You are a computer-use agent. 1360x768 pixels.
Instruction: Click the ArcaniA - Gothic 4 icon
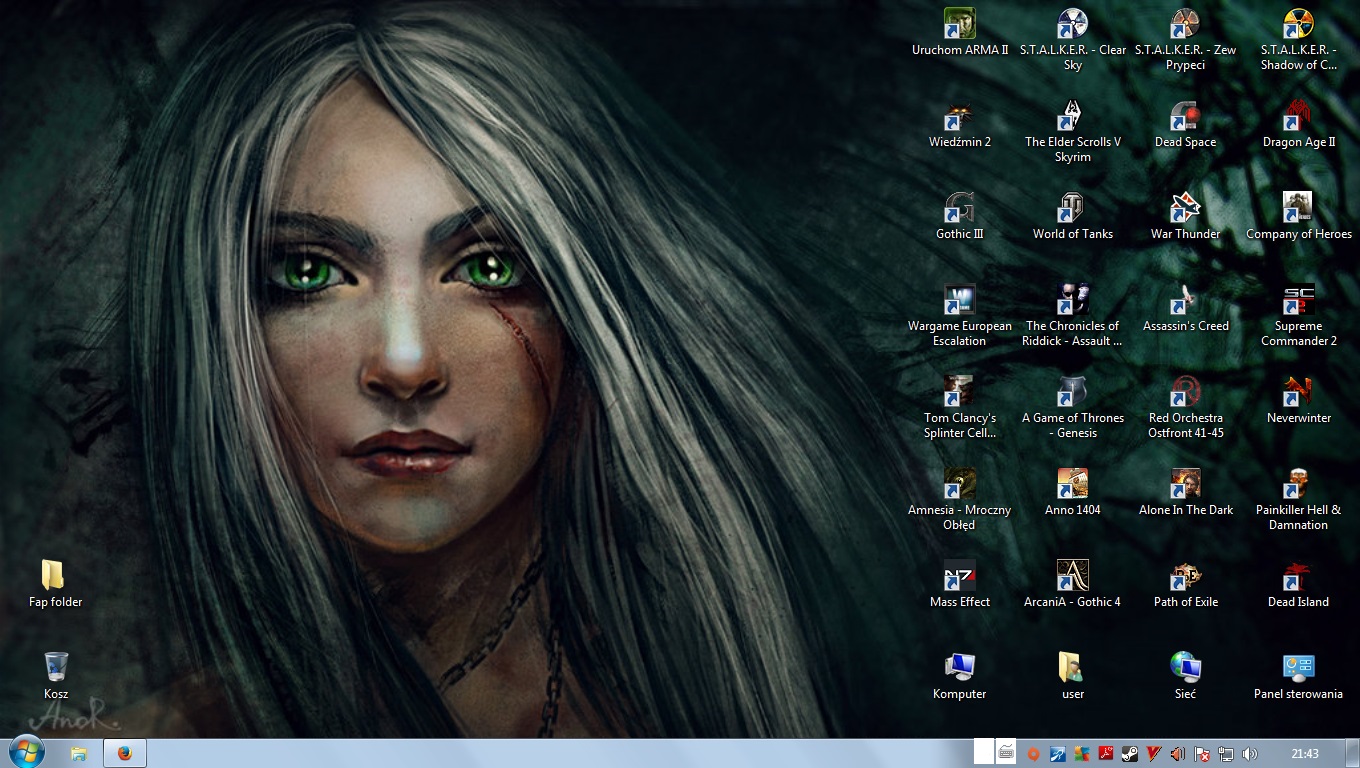[1072, 585]
